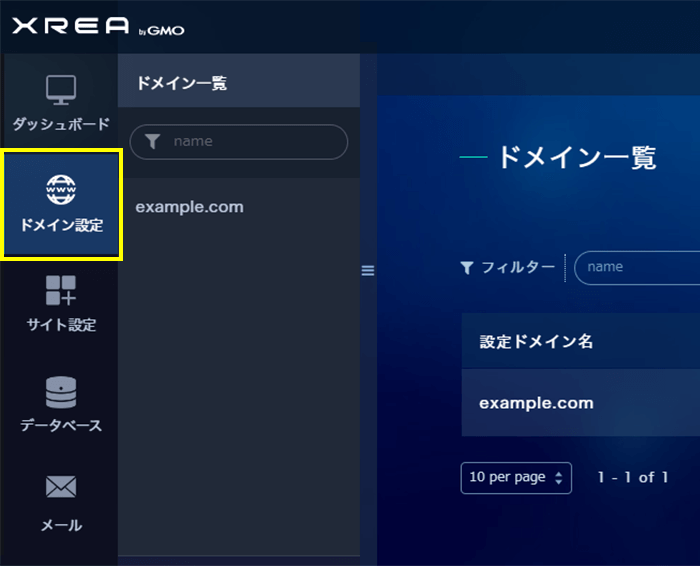This screenshot has width=700, height=566.
Task: Open the 10 per page dropdown
Action: [516, 477]
